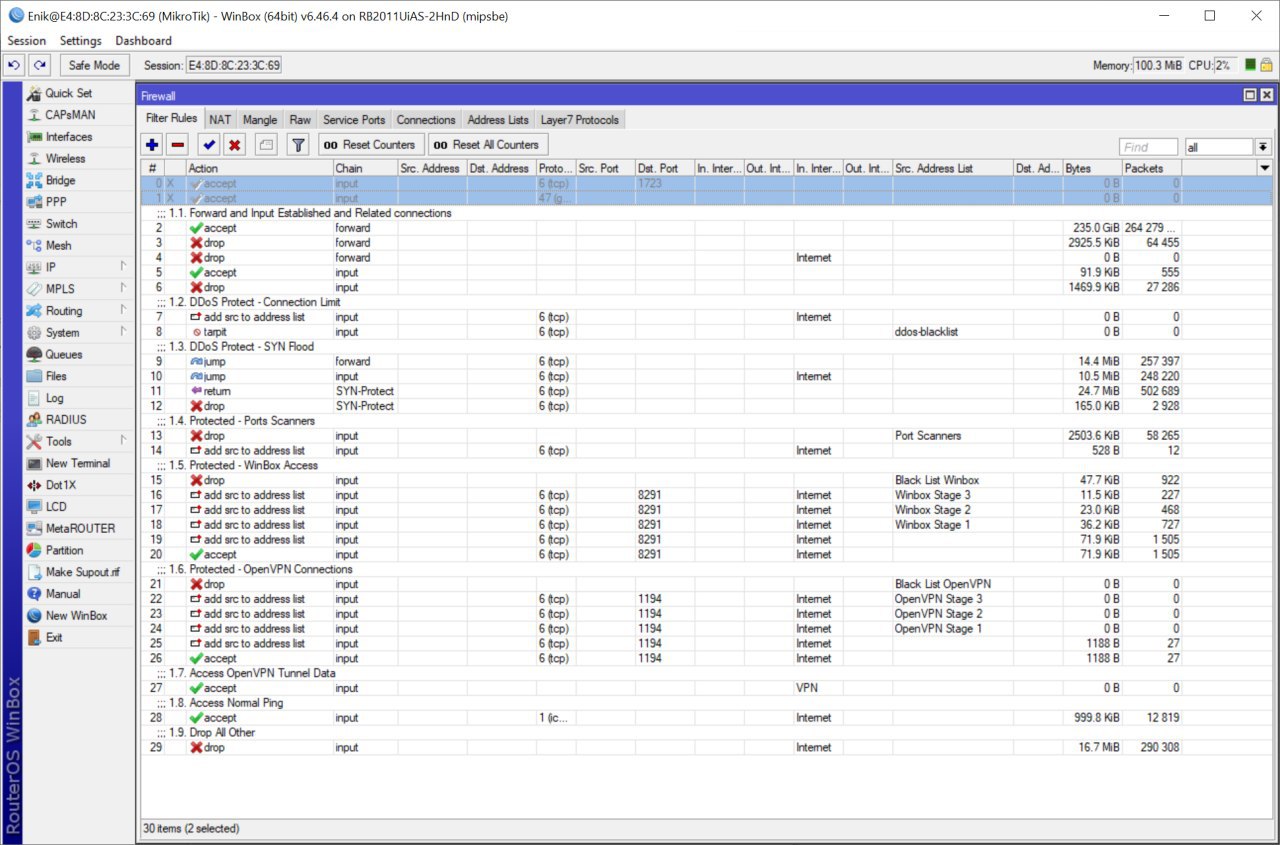Viewport: 1280px width, 845px height.
Task: Toggle Safe Mode button
Action: click(94, 65)
